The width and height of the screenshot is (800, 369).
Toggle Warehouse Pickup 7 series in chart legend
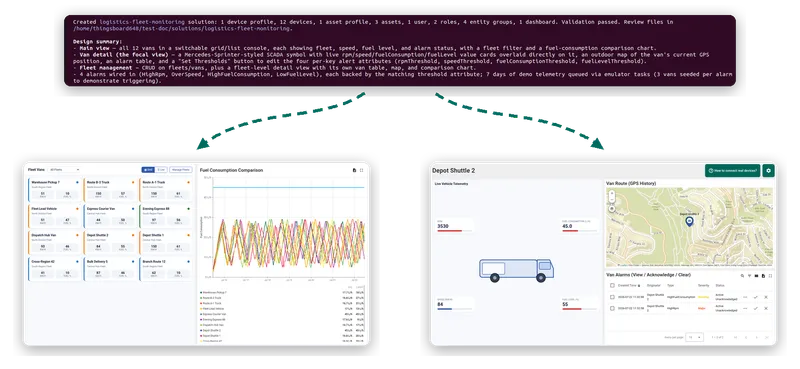click(x=214, y=292)
